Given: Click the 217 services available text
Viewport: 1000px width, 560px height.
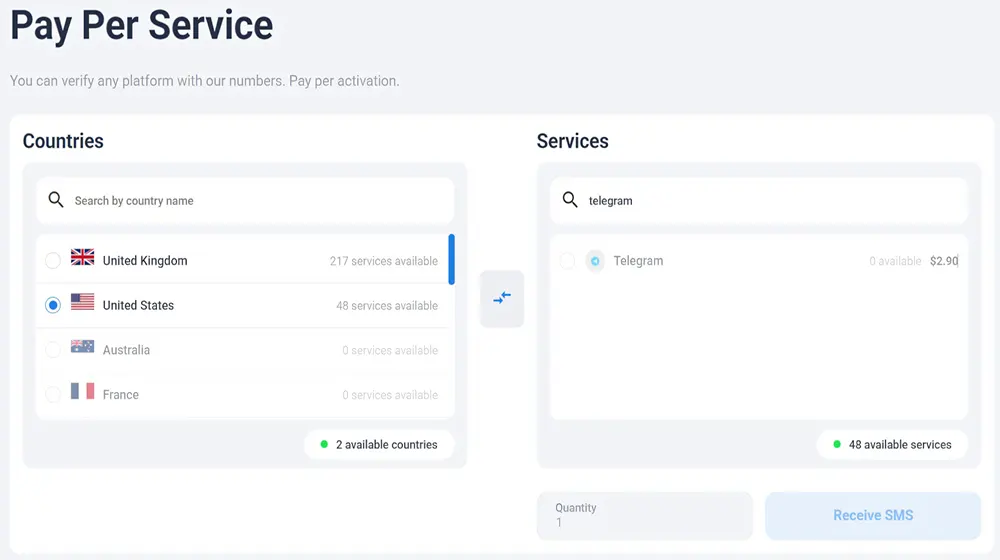Looking at the screenshot, I should (384, 261).
